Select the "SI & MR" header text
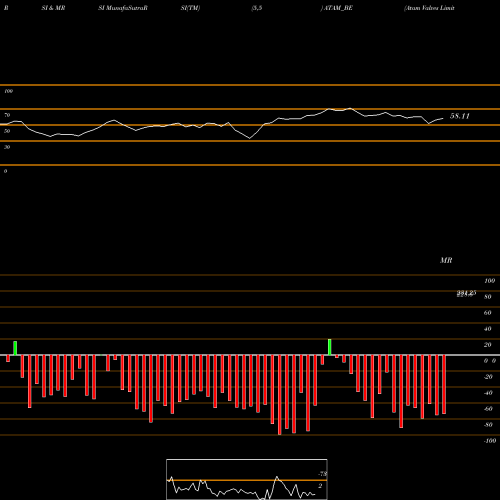The image size is (500, 500). [x=53, y=8]
